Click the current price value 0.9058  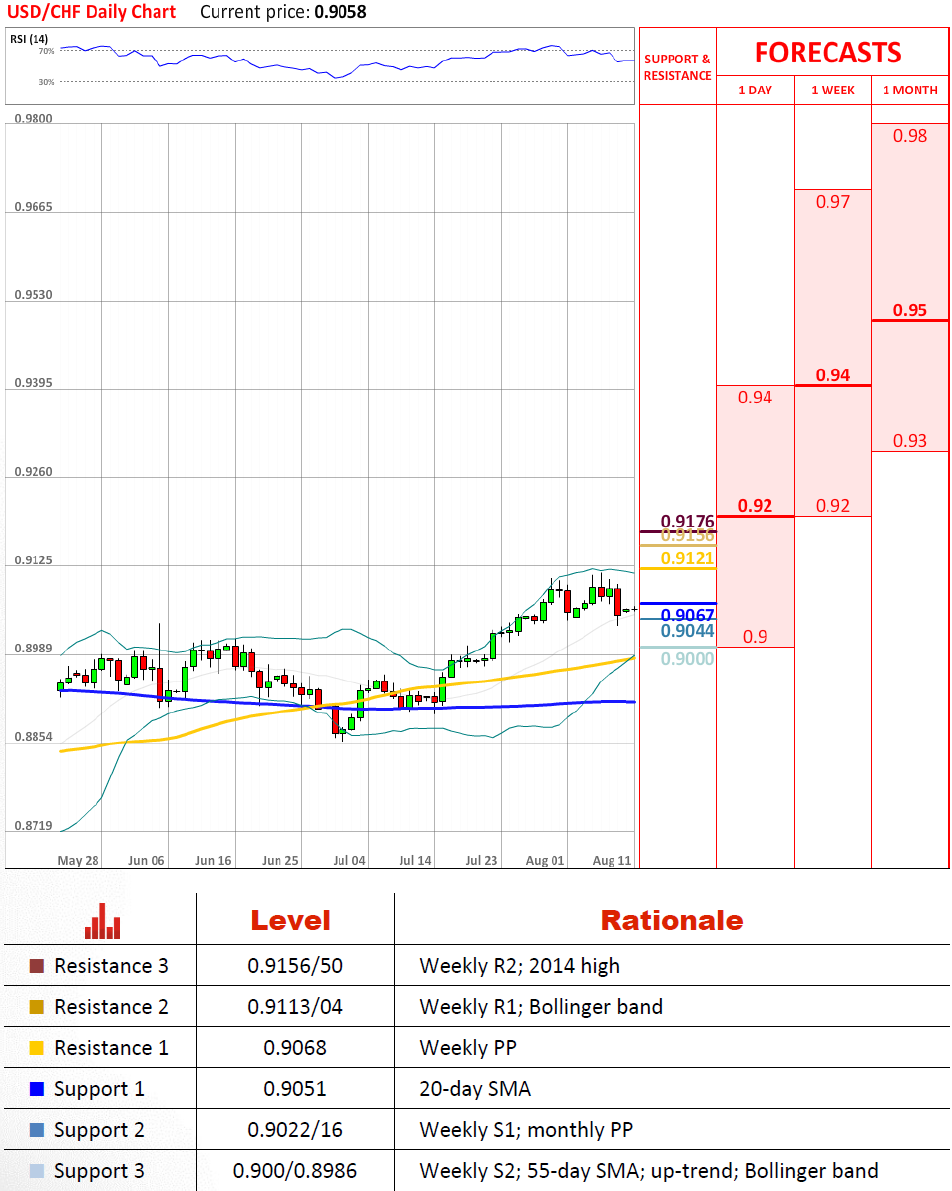[340, 12]
